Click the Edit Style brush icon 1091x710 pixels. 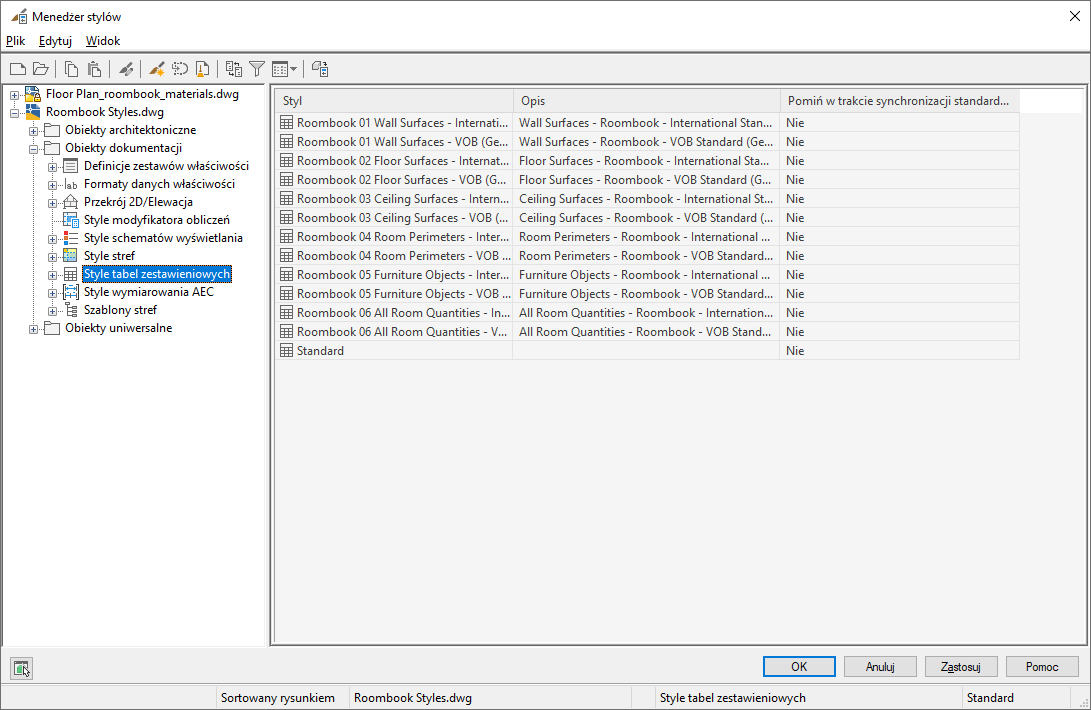[x=126, y=69]
